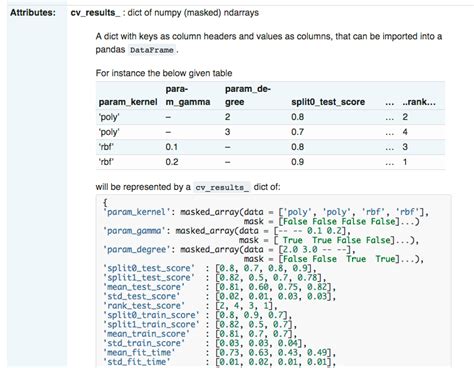The image size is (474, 368).
Task: Click the param_degree column header
Action: tap(248, 95)
